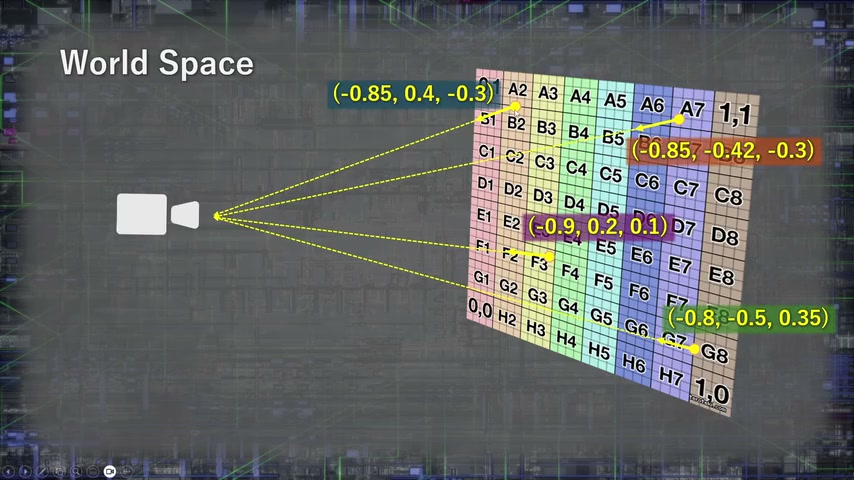Click grid cell E1
Image resolution: width=854 pixels, height=480 pixels.
click(484, 215)
